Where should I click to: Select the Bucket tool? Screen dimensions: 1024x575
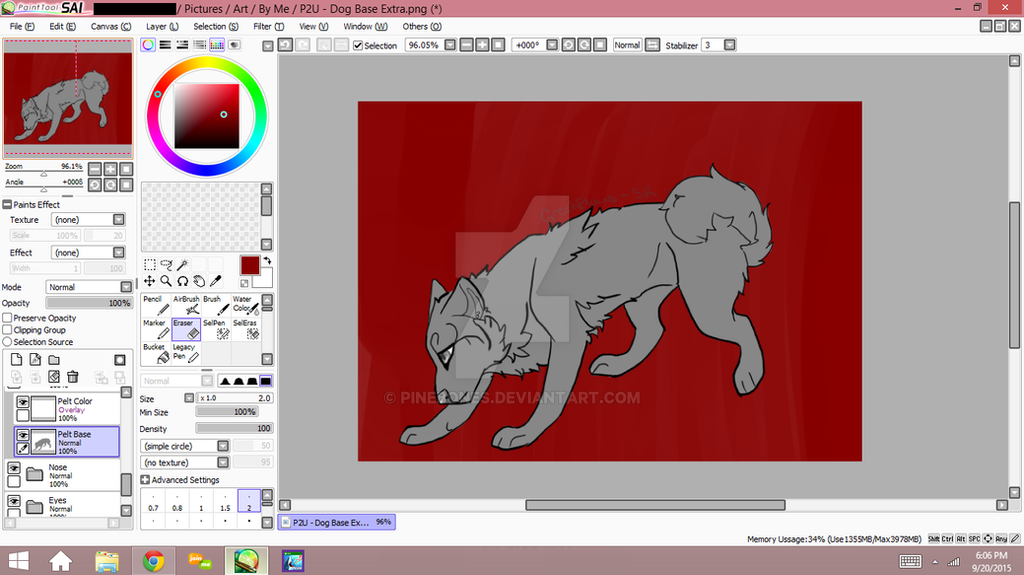click(x=157, y=353)
